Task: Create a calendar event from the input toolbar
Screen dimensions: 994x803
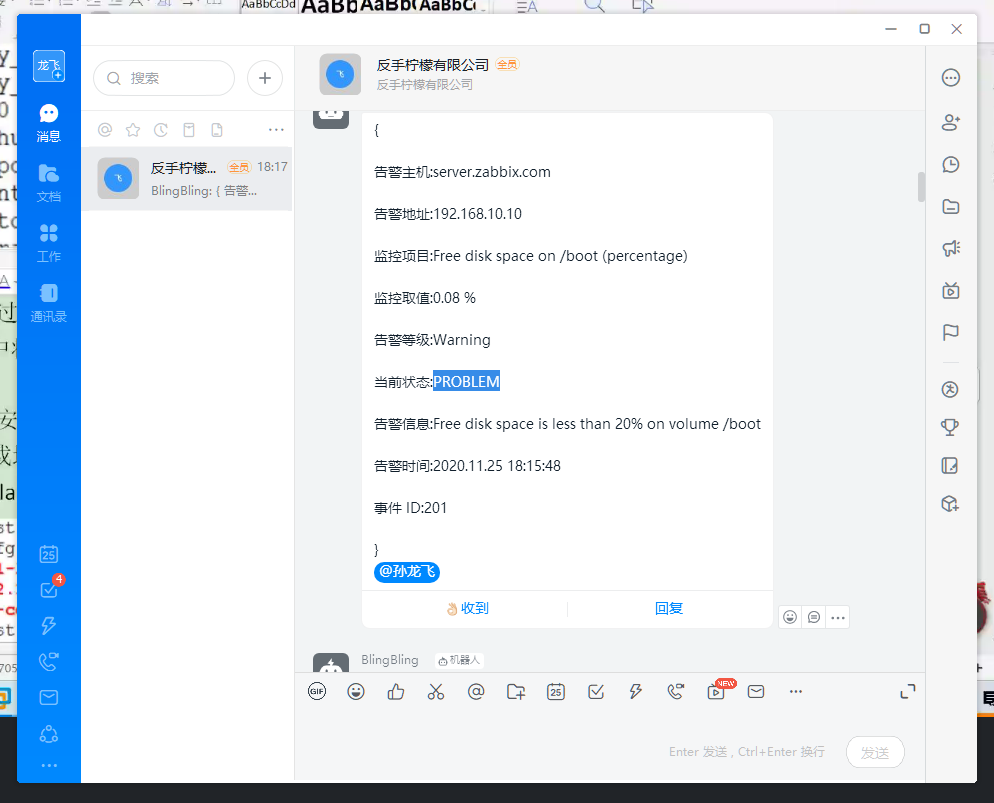Action: pos(556,691)
